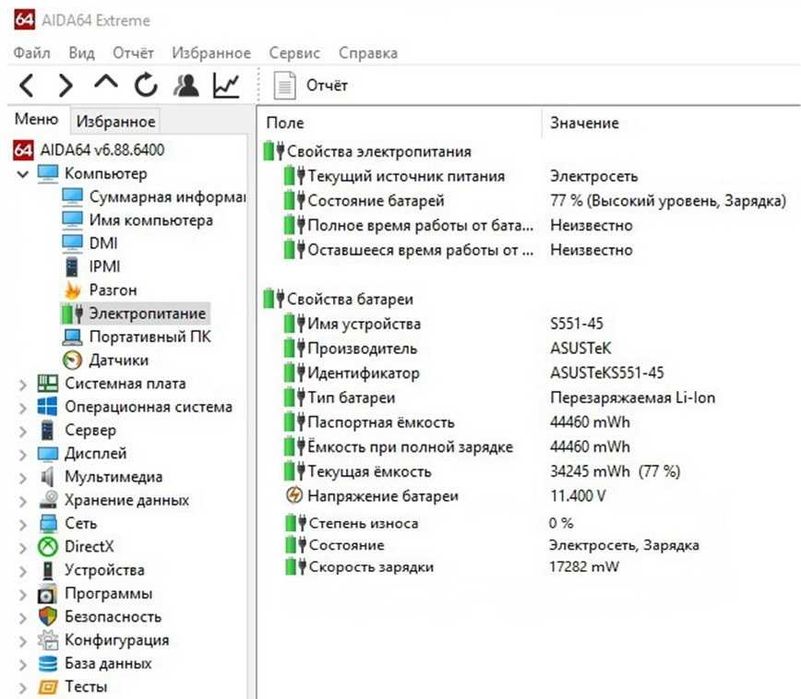The width and height of the screenshot is (801, 699).
Task: Click the DirectX Xbox icon
Action: 48,547
